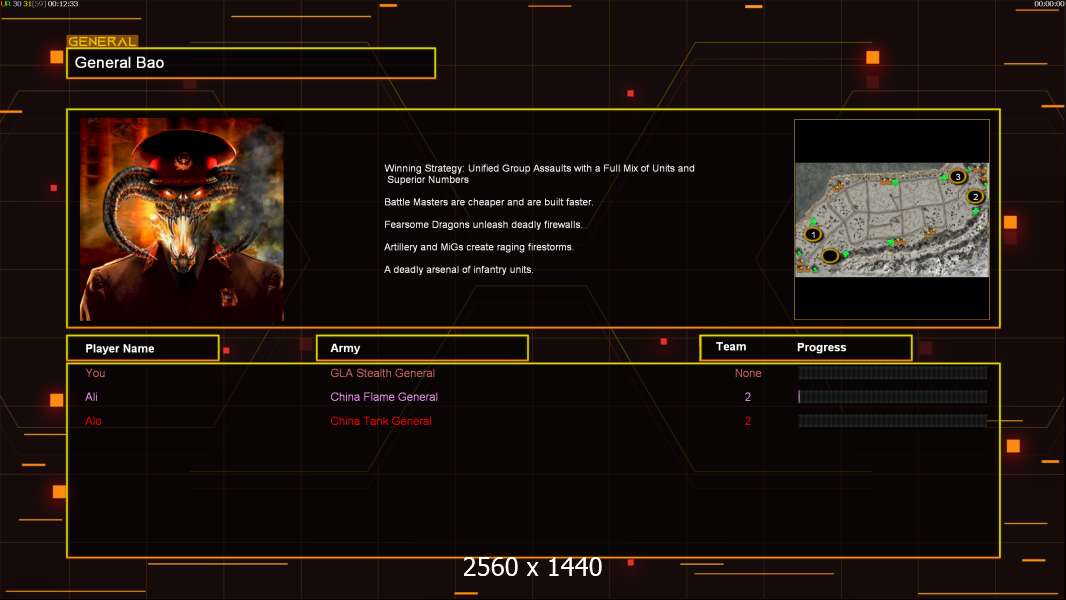
Task: Click the General Bao name field
Action: pos(251,63)
